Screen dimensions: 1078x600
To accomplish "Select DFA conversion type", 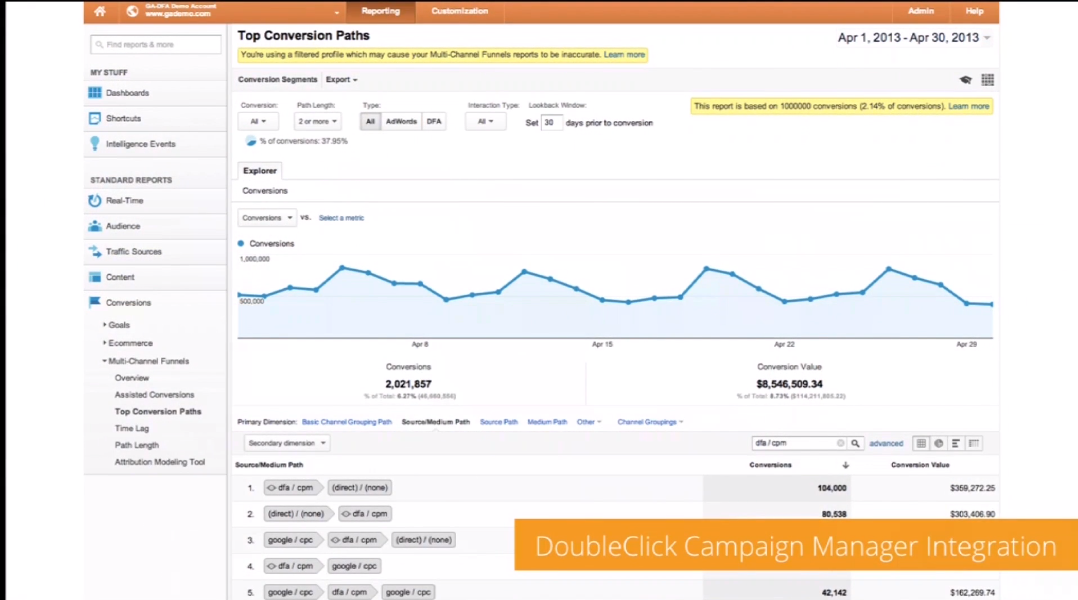I will [433, 121].
